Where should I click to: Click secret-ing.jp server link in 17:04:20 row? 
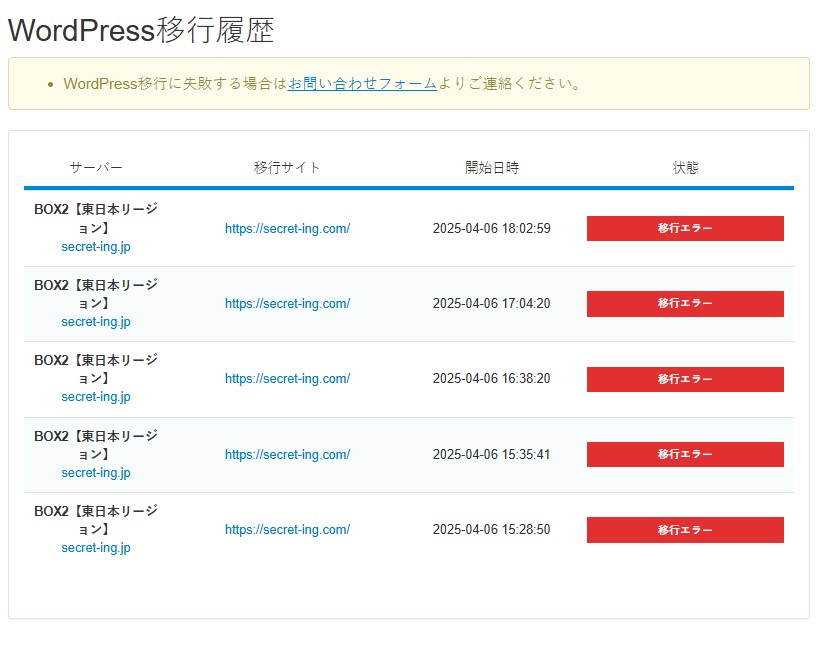click(96, 322)
